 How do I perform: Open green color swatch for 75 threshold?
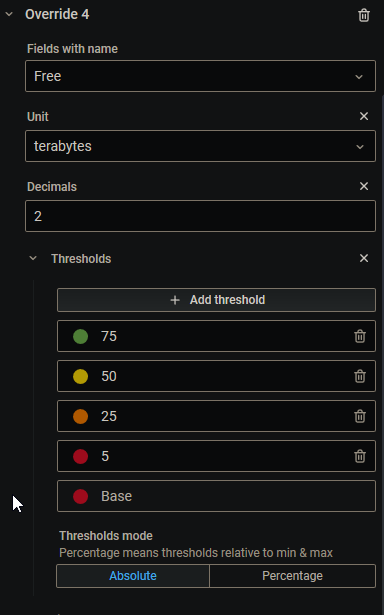click(x=80, y=336)
